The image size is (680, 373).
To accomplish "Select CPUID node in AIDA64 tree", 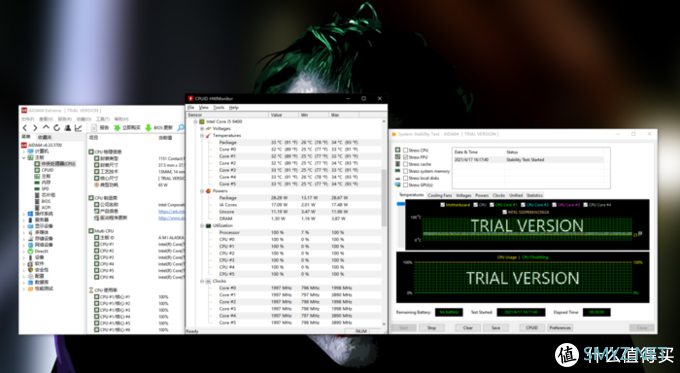I will 44,170.
